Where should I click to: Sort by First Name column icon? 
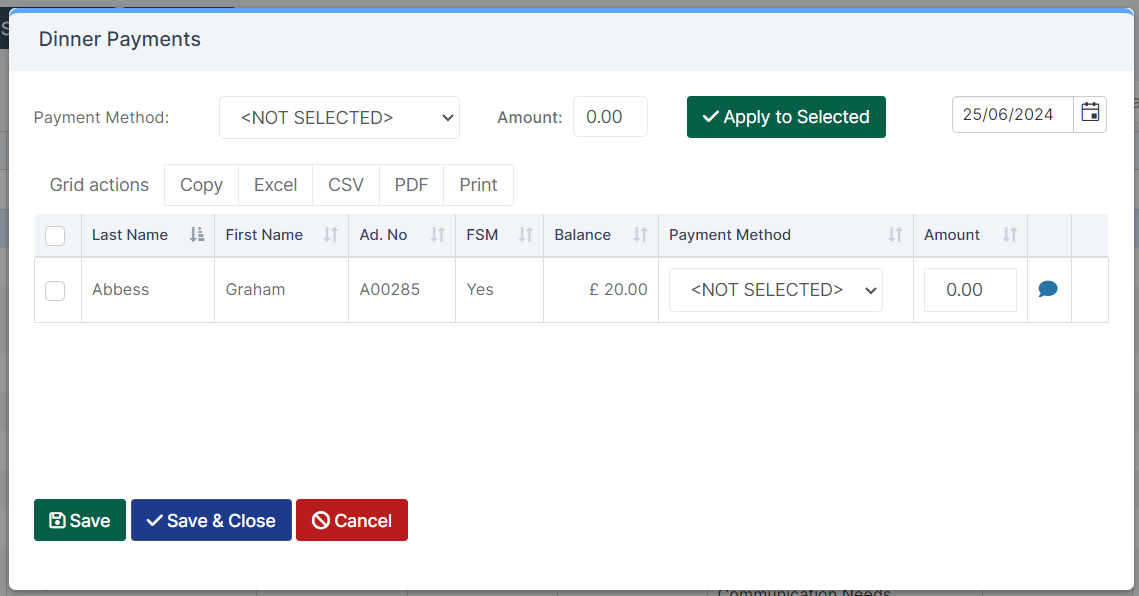click(331, 235)
